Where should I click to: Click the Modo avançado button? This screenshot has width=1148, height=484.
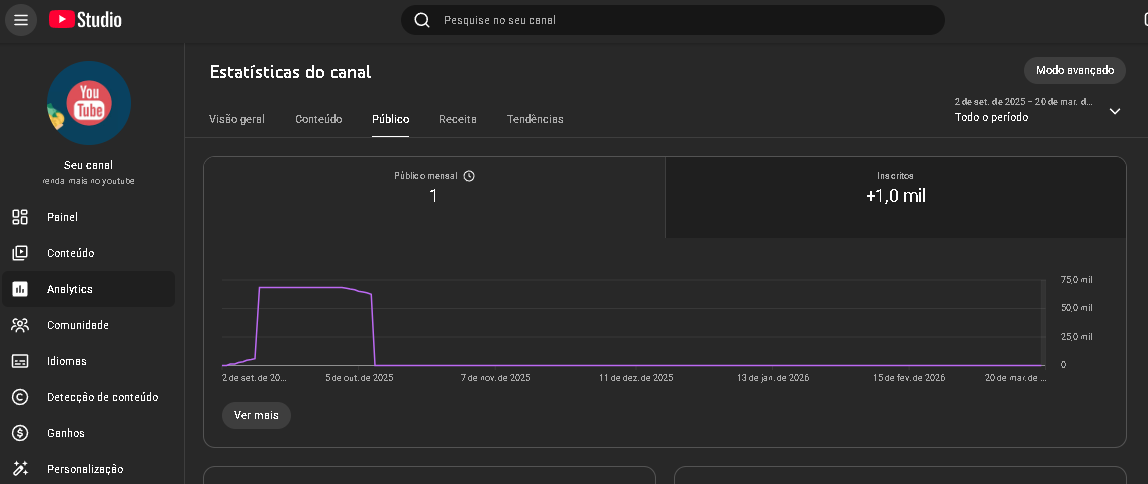coord(1075,71)
